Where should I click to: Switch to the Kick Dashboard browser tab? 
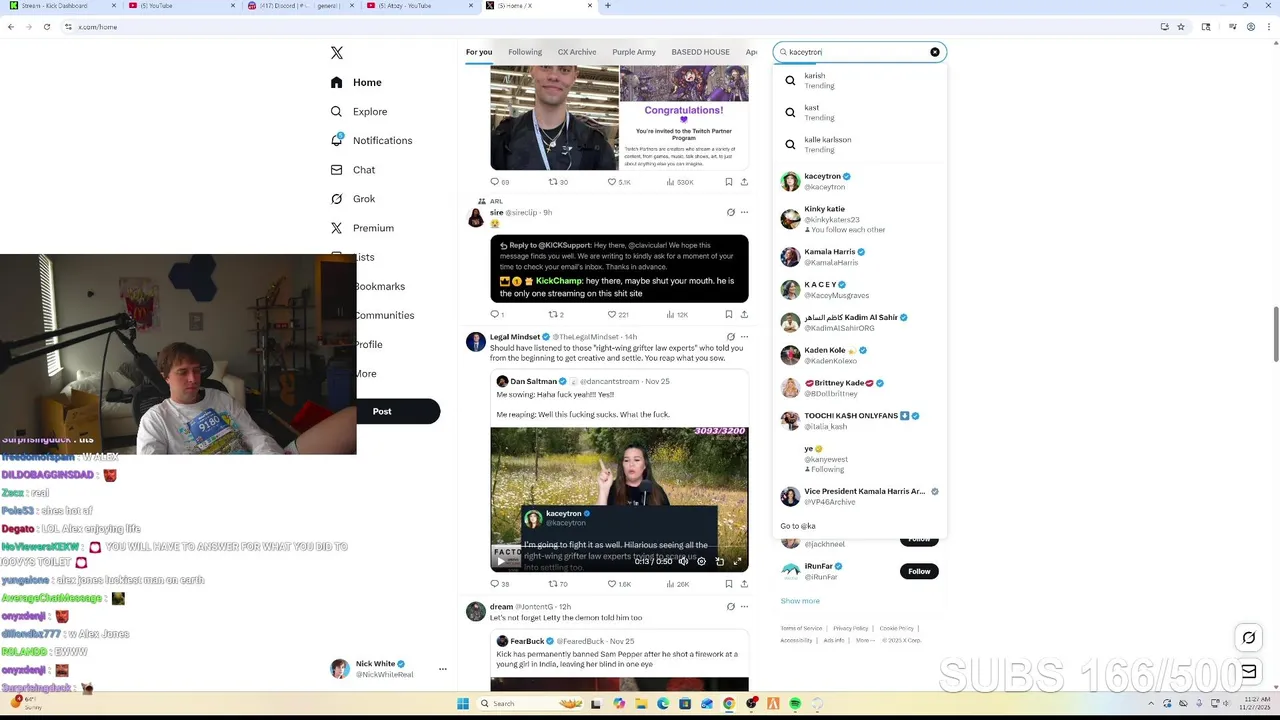pyautogui.click(x=62, y=5)
